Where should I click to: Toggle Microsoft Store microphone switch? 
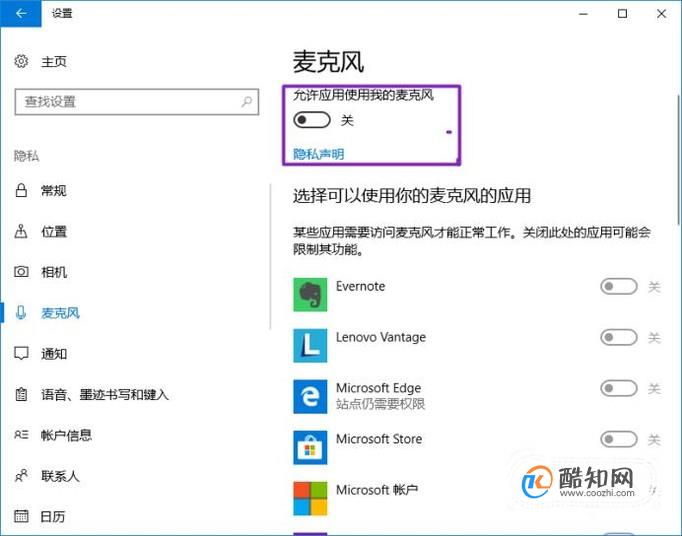click(x=619, y=439)
